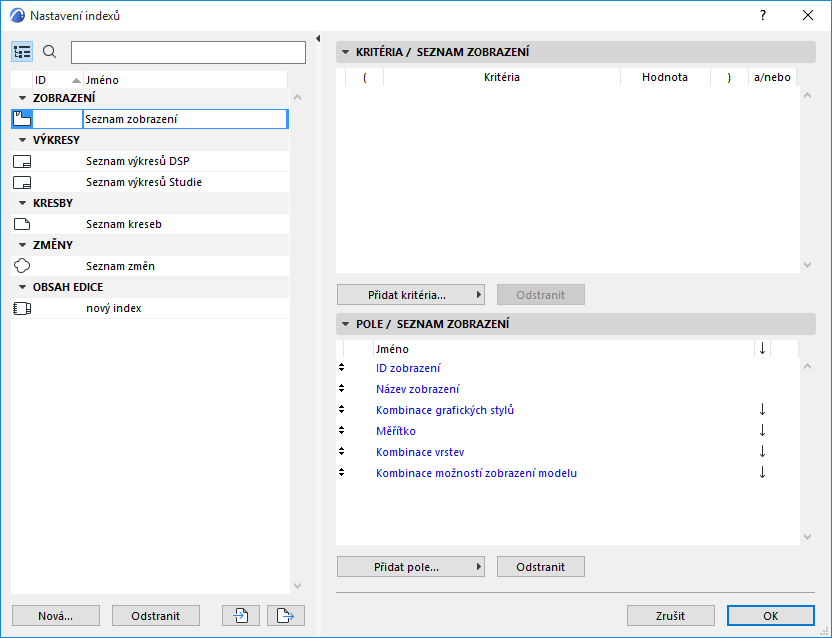
Task: Click the nový index publisher set icon
Action: pos(22,308)
